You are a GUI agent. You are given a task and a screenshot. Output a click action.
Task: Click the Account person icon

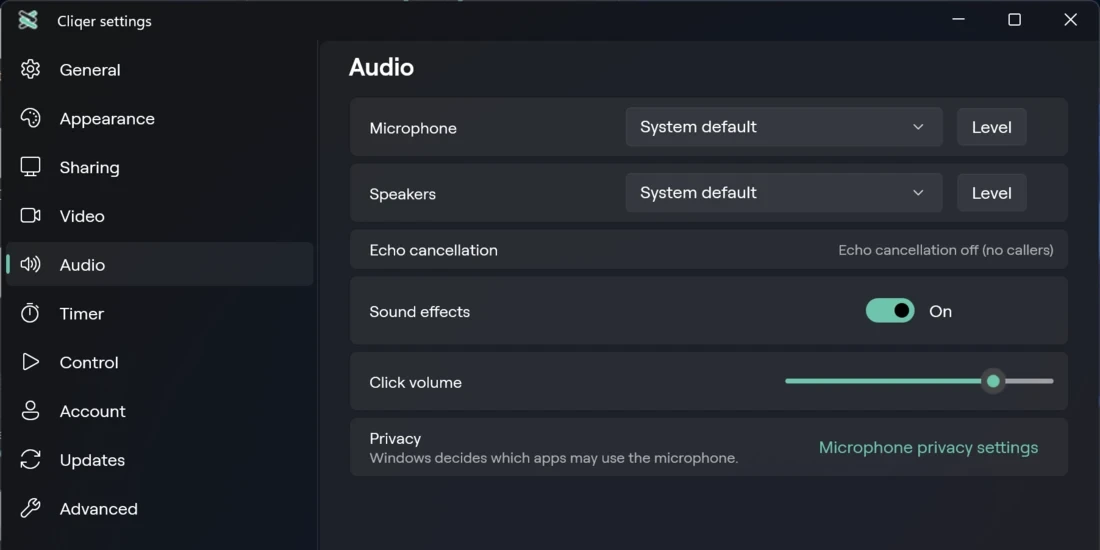tap(30, 410)
